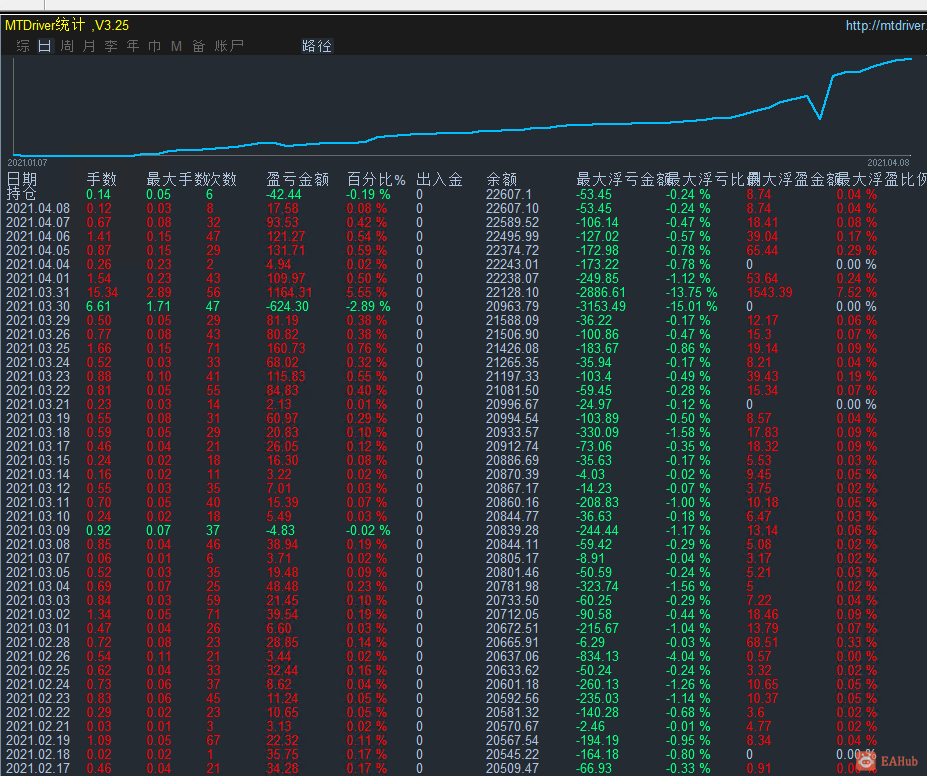
Task: Click floating loss value -330.09
Action: pos(598,433)
